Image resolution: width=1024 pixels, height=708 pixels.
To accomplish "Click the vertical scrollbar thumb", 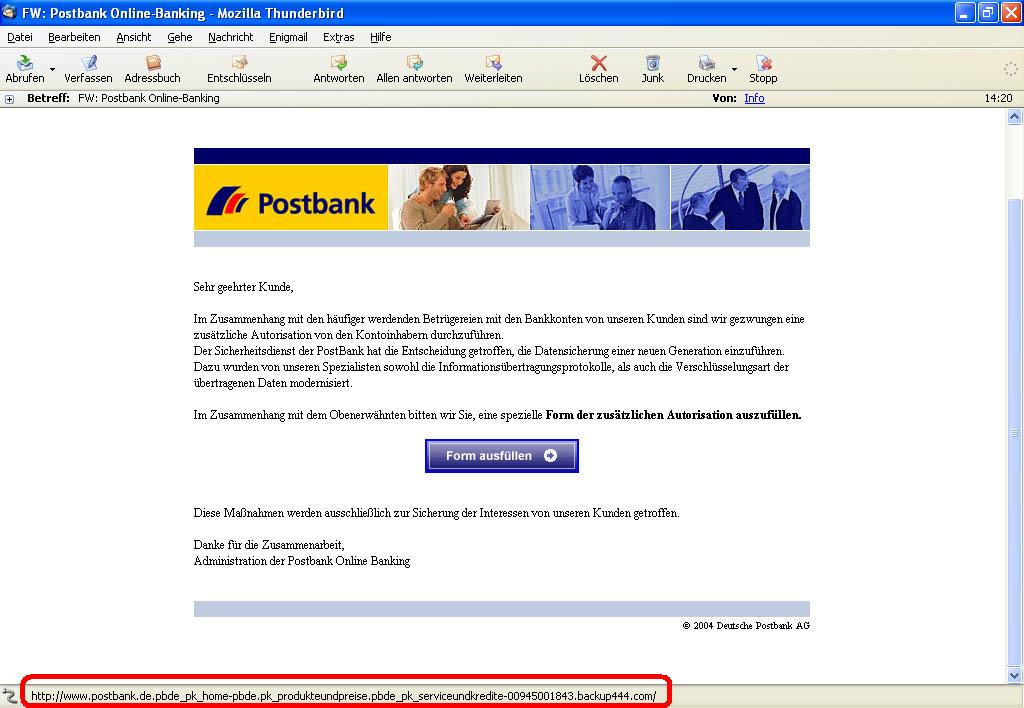I will pyautogui.click(x=1014, y=431).
